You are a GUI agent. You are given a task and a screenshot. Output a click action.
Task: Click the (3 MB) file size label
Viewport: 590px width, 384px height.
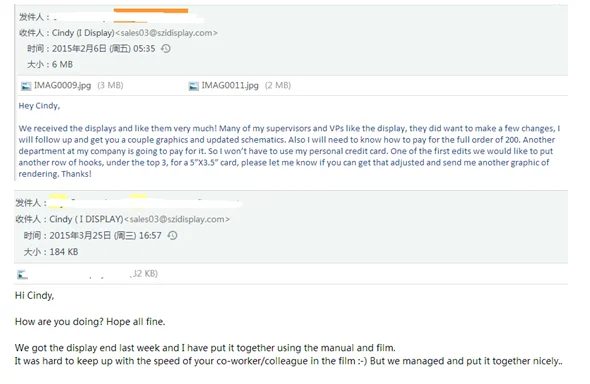click(x=110, y=85)
